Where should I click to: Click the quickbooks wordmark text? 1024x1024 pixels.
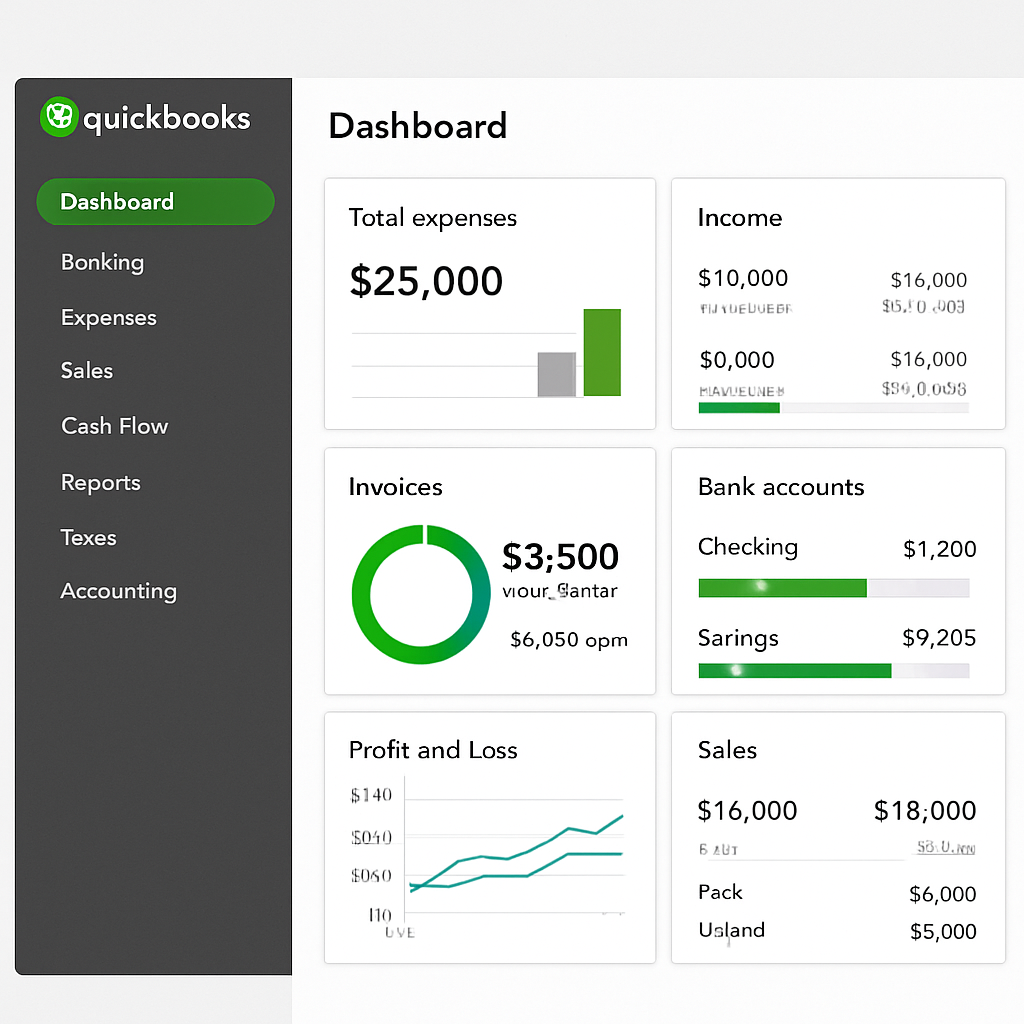[167, 119]
